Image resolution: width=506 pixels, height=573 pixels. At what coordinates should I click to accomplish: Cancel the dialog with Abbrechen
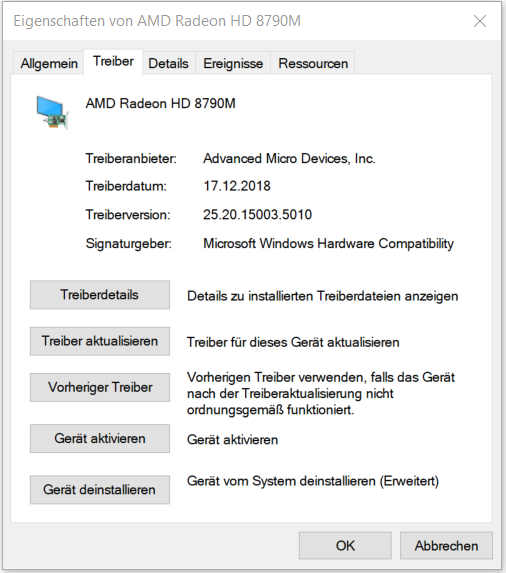pos(446,546)
